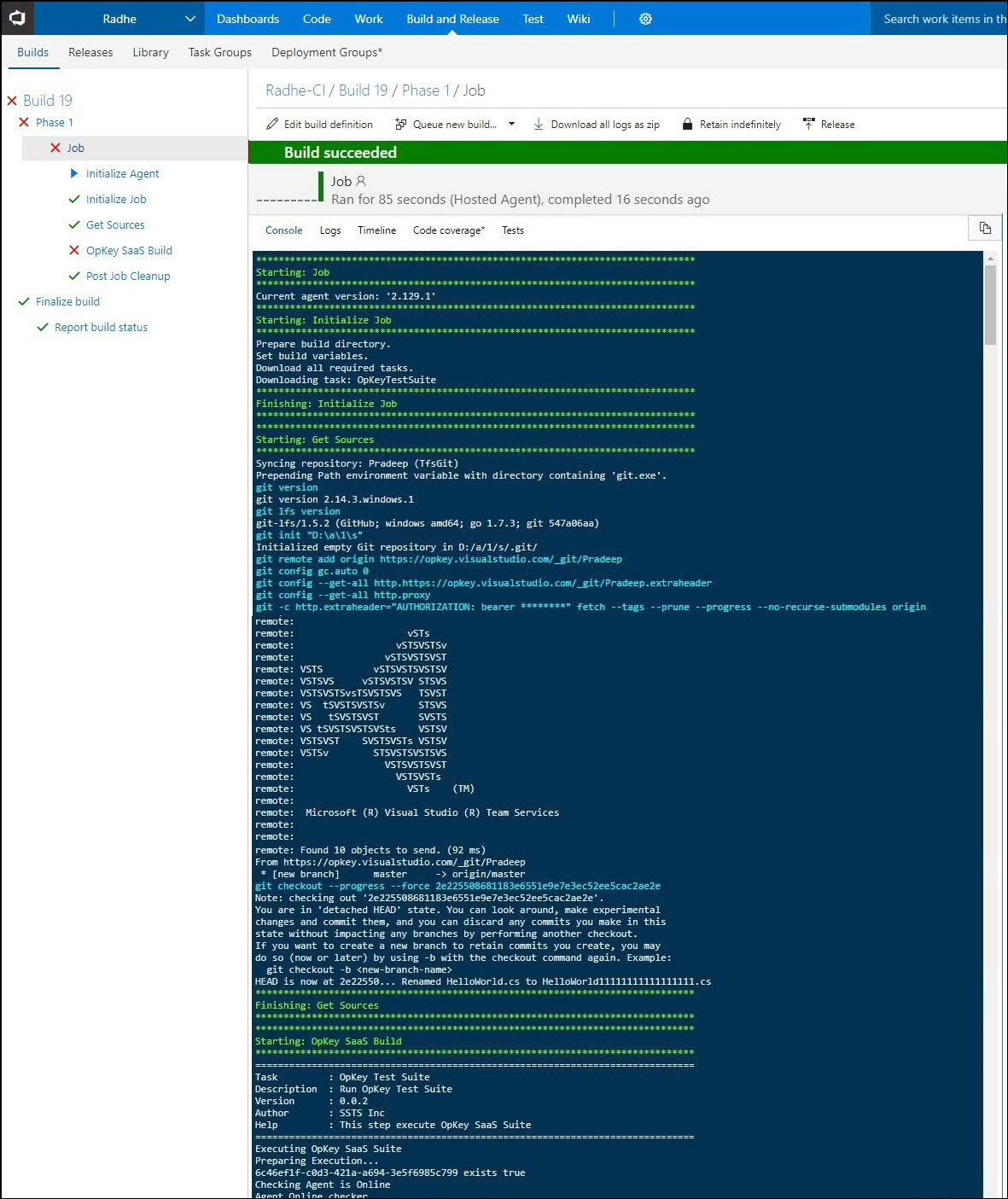Image resolution: width=1008 pixels, height=1199 pixels.
Task: Select the Logs tab
Action: click(x=330, y=230)
